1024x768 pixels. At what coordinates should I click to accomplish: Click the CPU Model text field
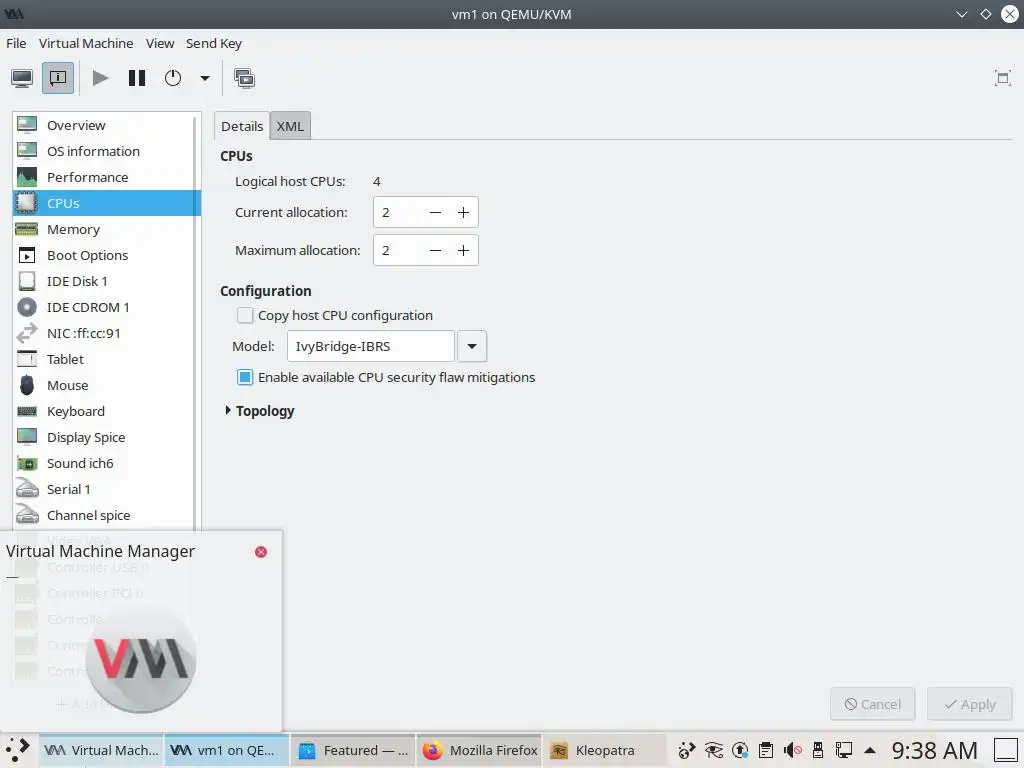(x=371, y=346)
